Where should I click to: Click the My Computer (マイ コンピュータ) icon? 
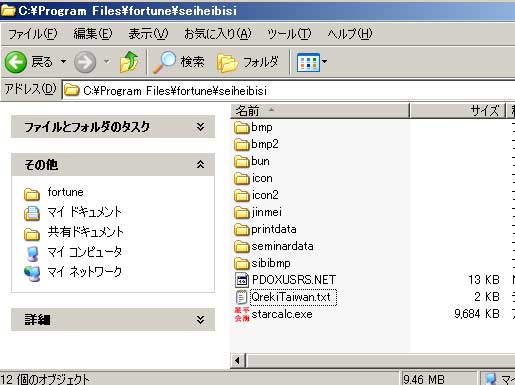coord(32,254)
